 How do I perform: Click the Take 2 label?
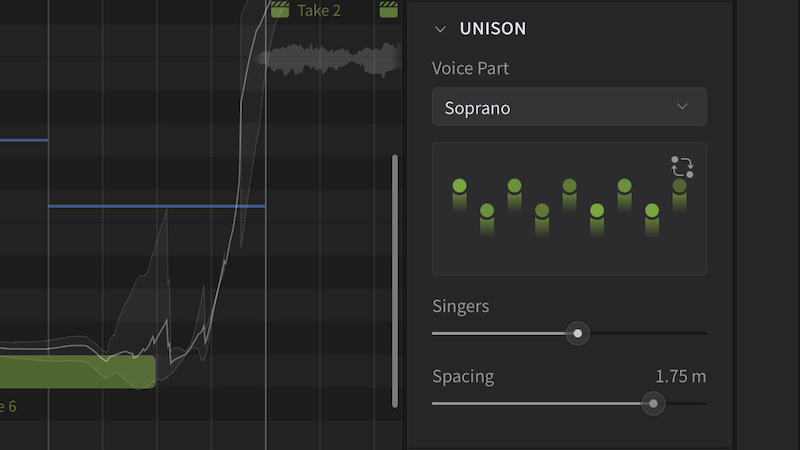point(319,10)
